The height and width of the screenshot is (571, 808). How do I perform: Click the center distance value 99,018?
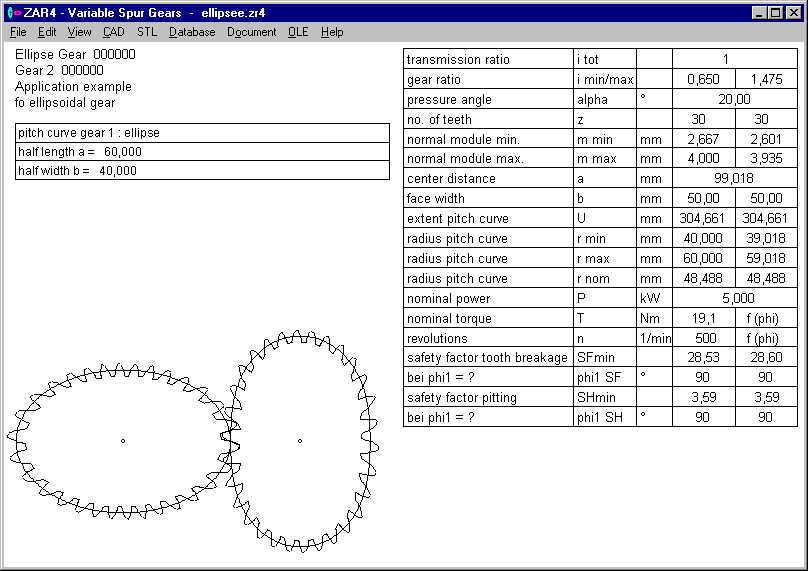coord(734,179)
